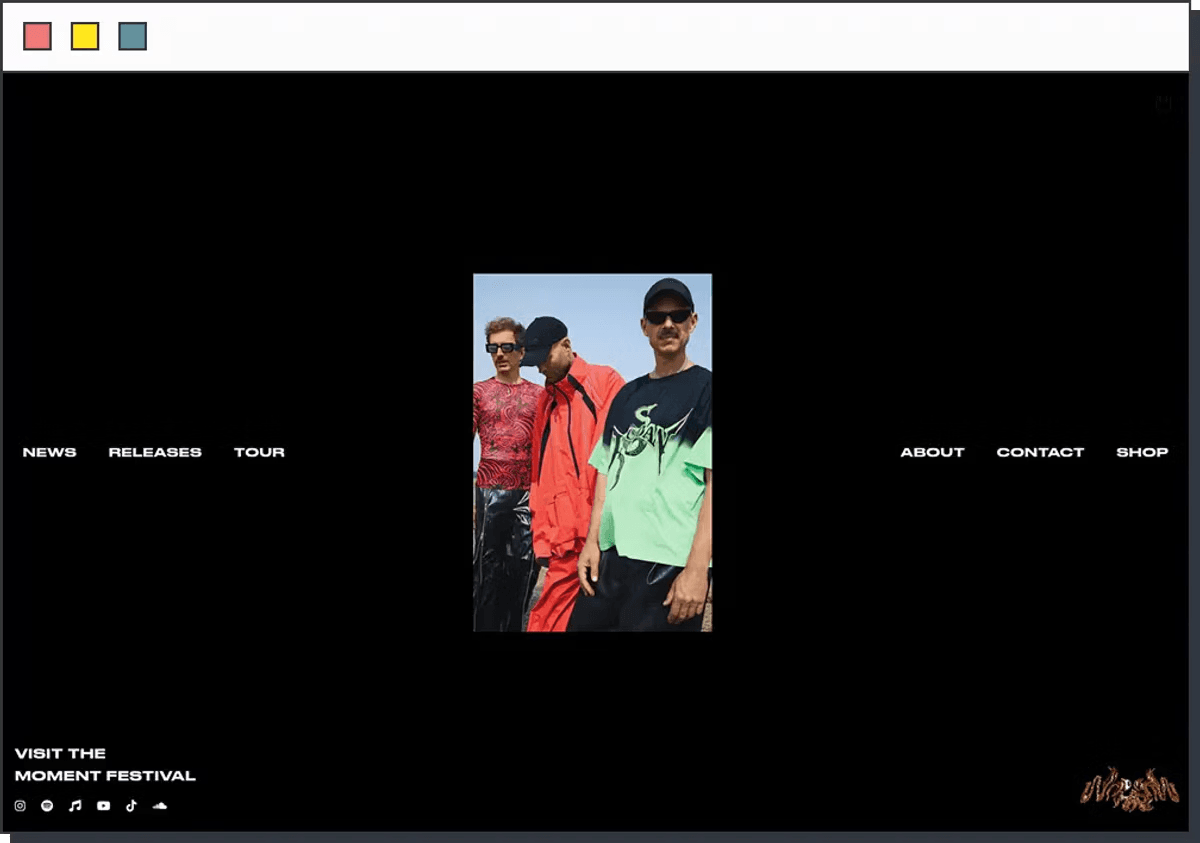This screenshot has height=843, width=1200.
Task: Open the Spotify icon in the footer
Action: point(47,806)
